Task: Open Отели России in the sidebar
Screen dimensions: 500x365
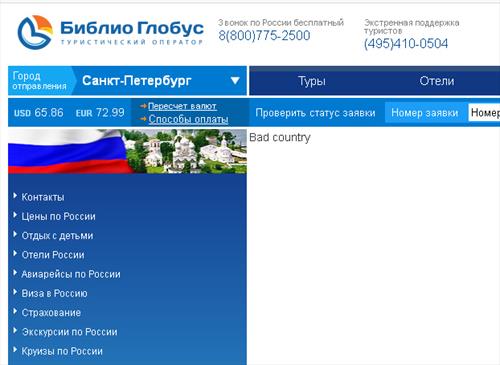Action: (x=53, y=255)
